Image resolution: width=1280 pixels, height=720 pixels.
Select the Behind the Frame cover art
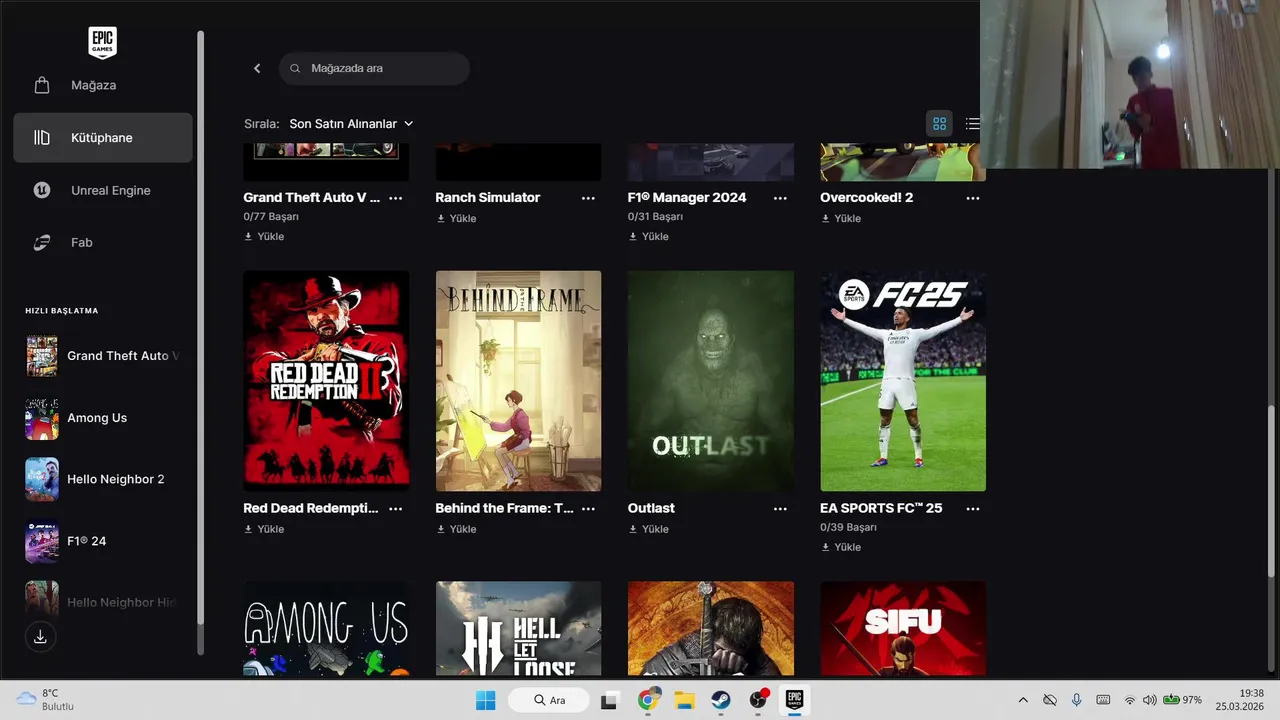[518, 381]
